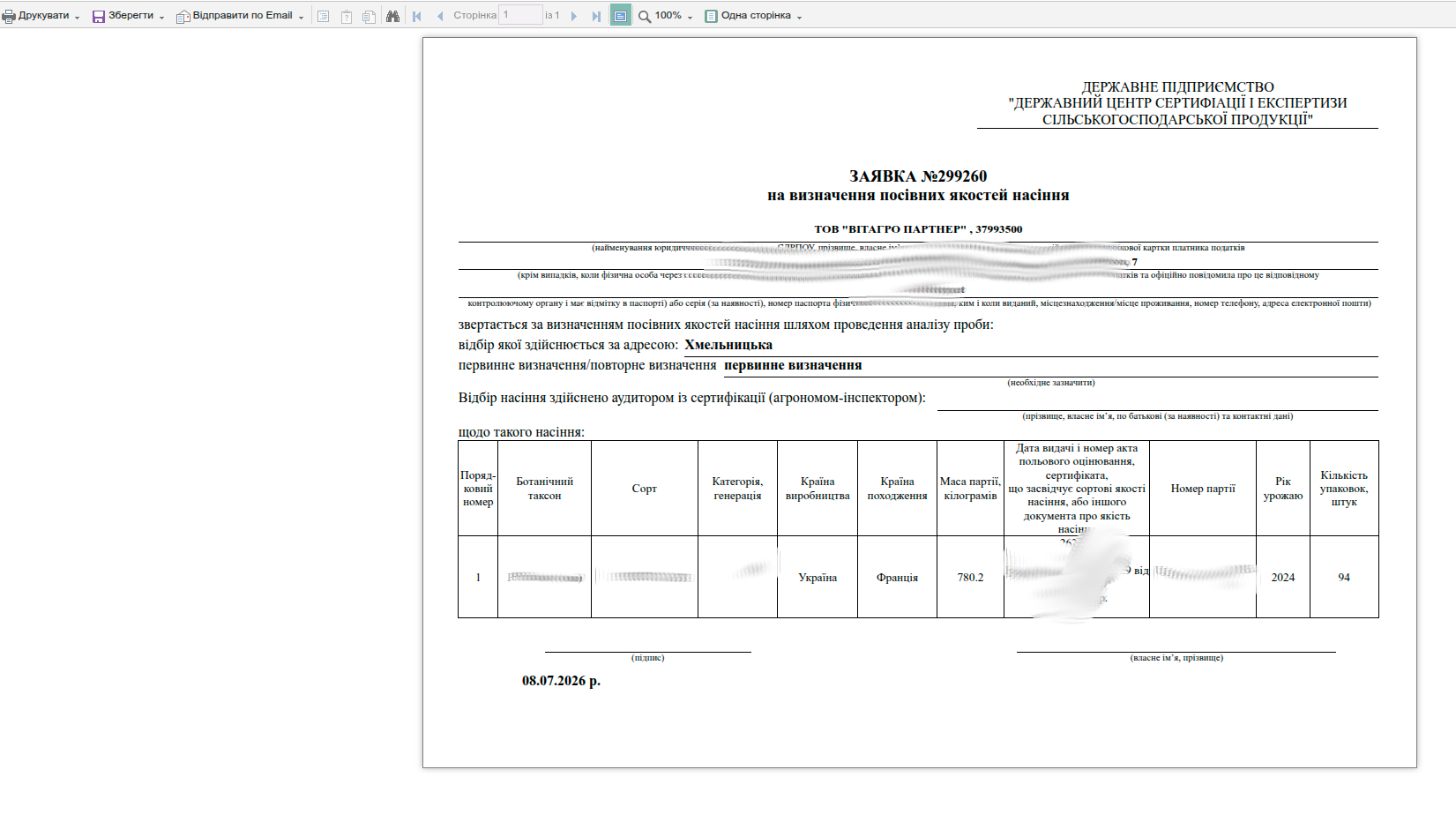
Task: Click the Країна виробництва column header
Action: 818,489
